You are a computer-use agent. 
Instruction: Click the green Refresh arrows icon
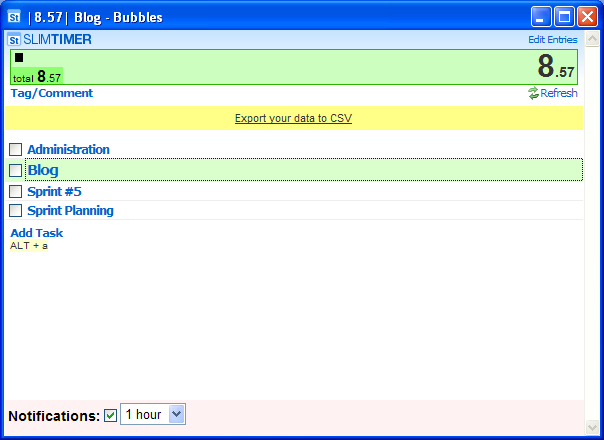[533, 93]
